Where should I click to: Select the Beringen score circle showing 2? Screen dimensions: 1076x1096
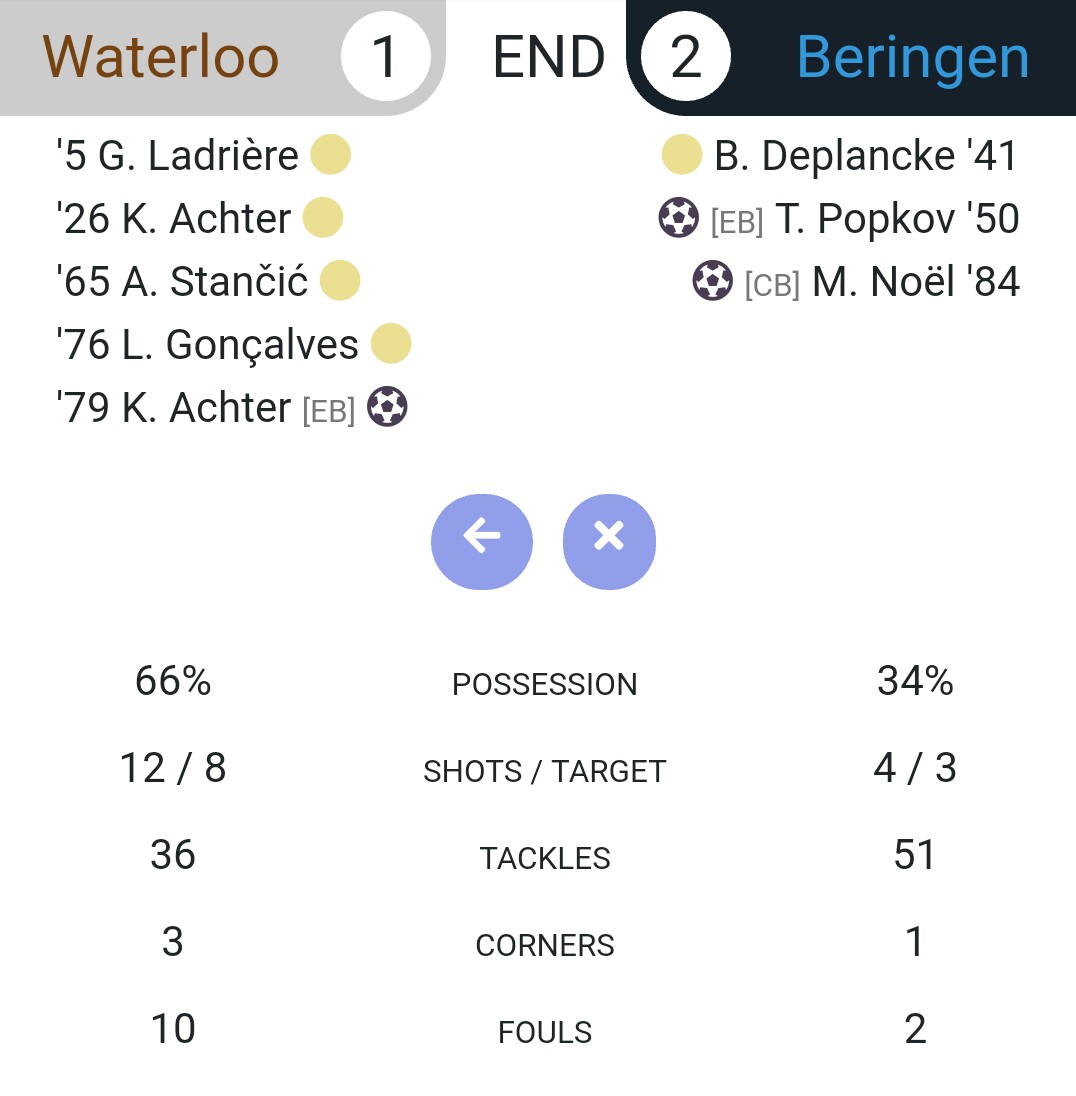pos(686,57)
